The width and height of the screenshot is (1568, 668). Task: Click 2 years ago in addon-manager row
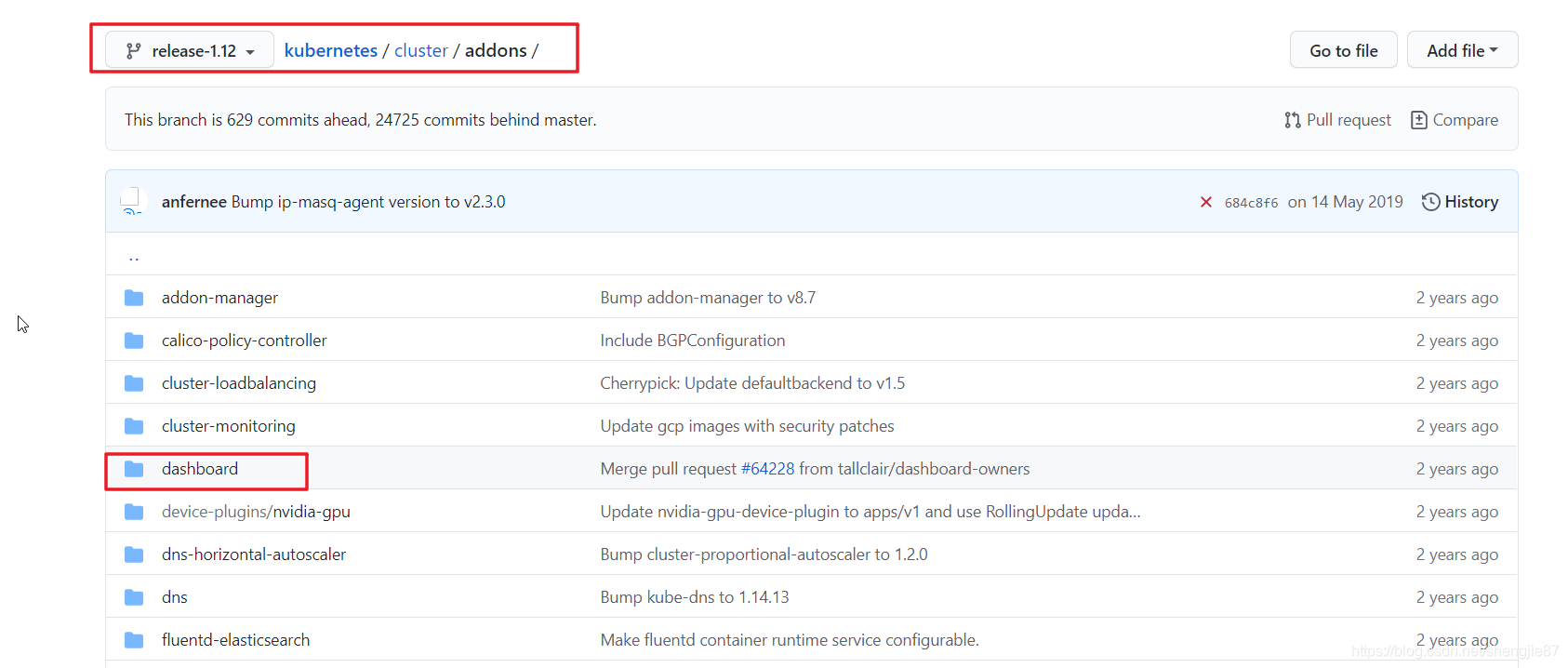1457,298
